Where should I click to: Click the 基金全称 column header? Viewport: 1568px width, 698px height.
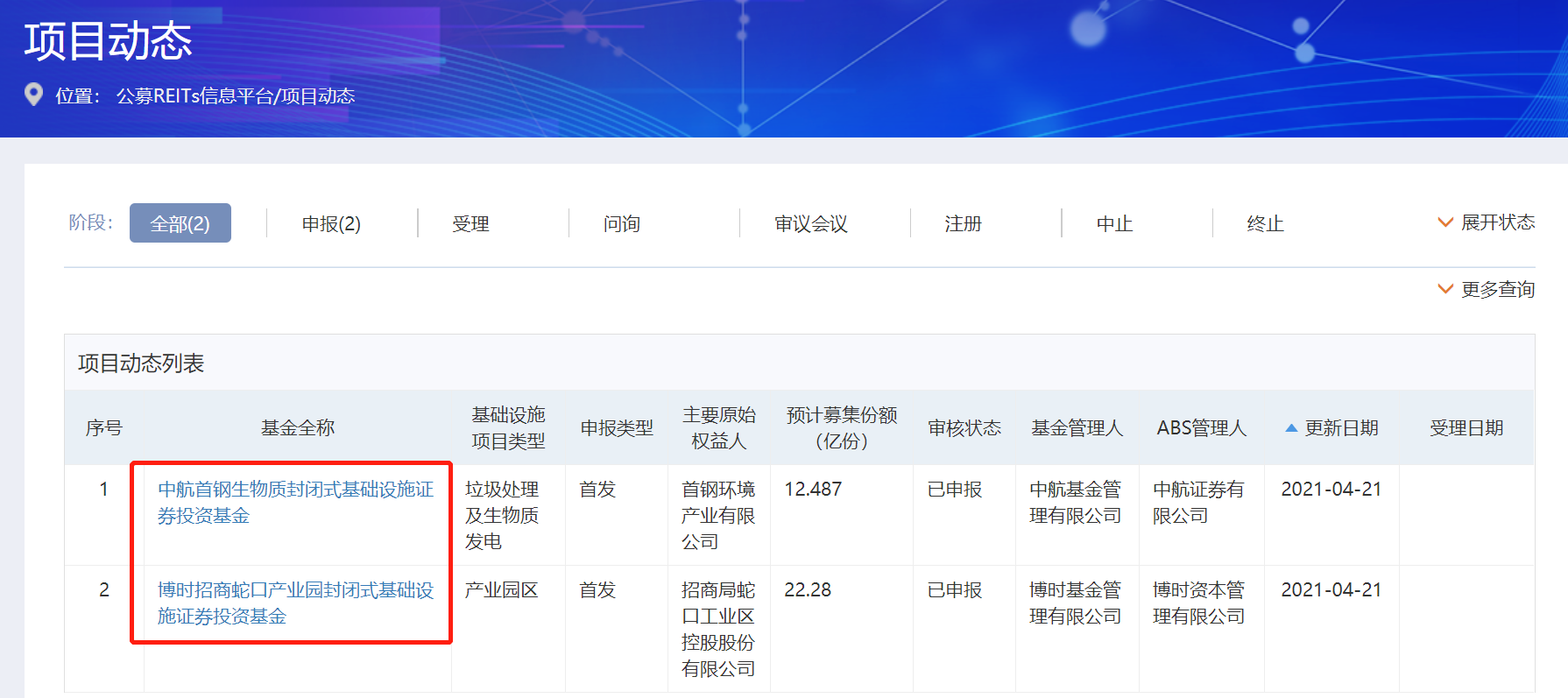click(298, 428)
